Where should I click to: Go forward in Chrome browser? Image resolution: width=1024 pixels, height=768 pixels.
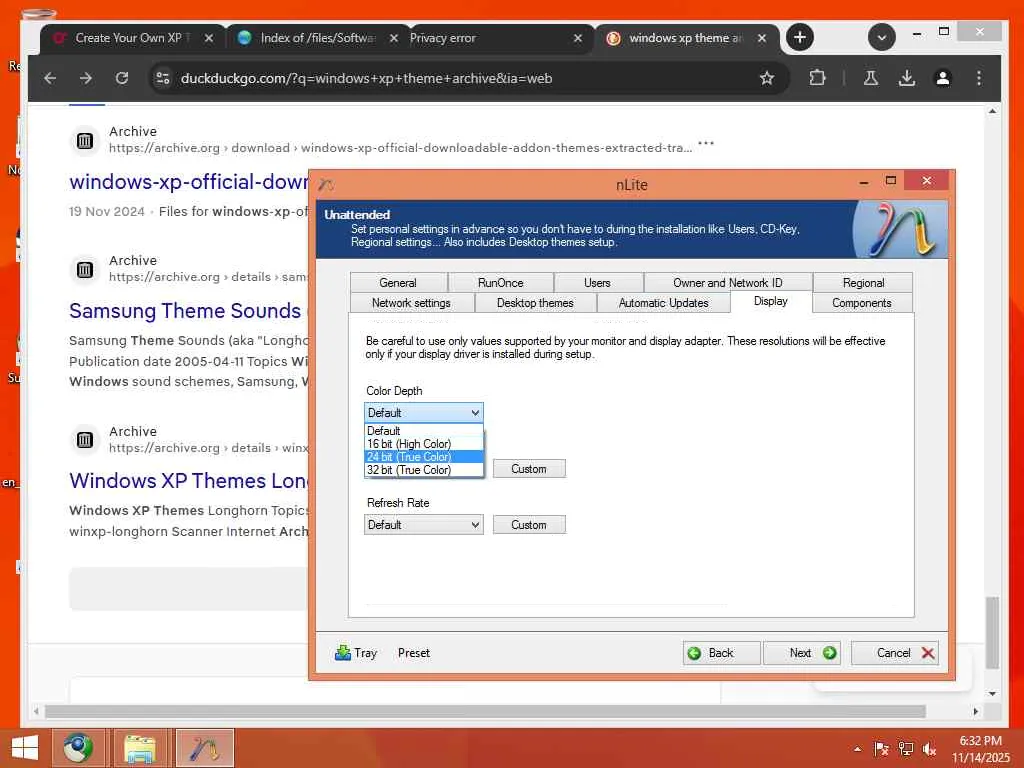tap(86, 78)
